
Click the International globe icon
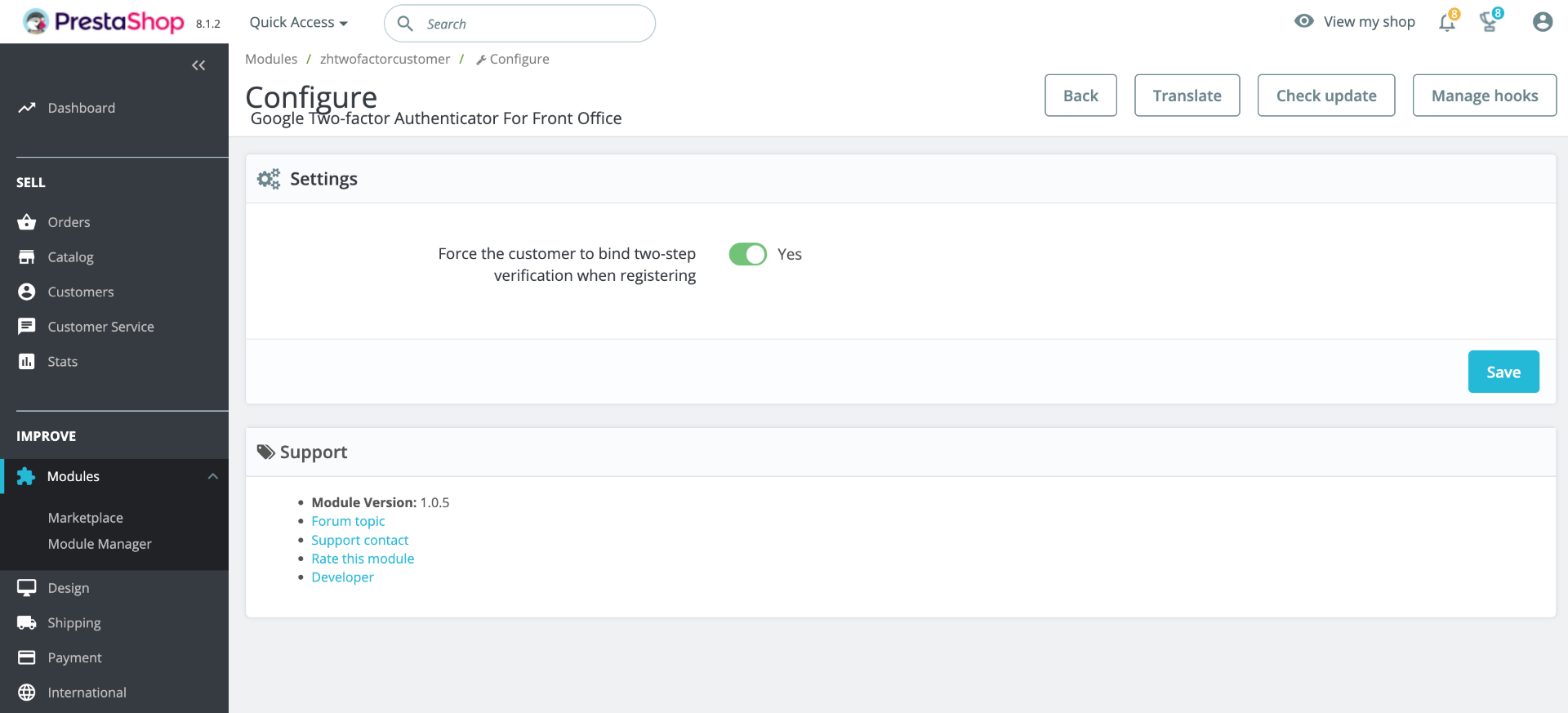tap(27, 693)
